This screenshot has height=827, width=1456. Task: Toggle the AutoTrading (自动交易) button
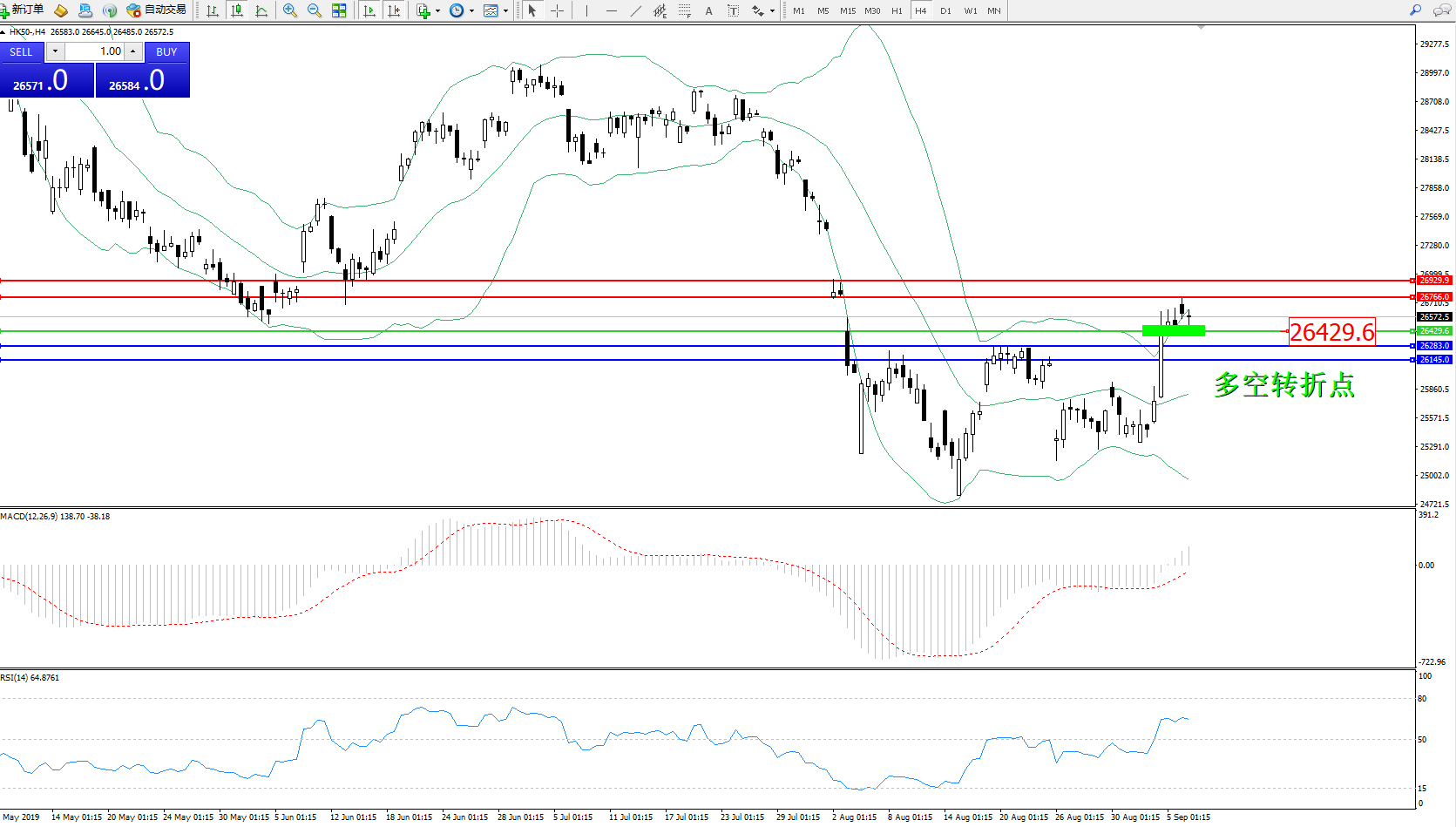(x=157, y=10)
